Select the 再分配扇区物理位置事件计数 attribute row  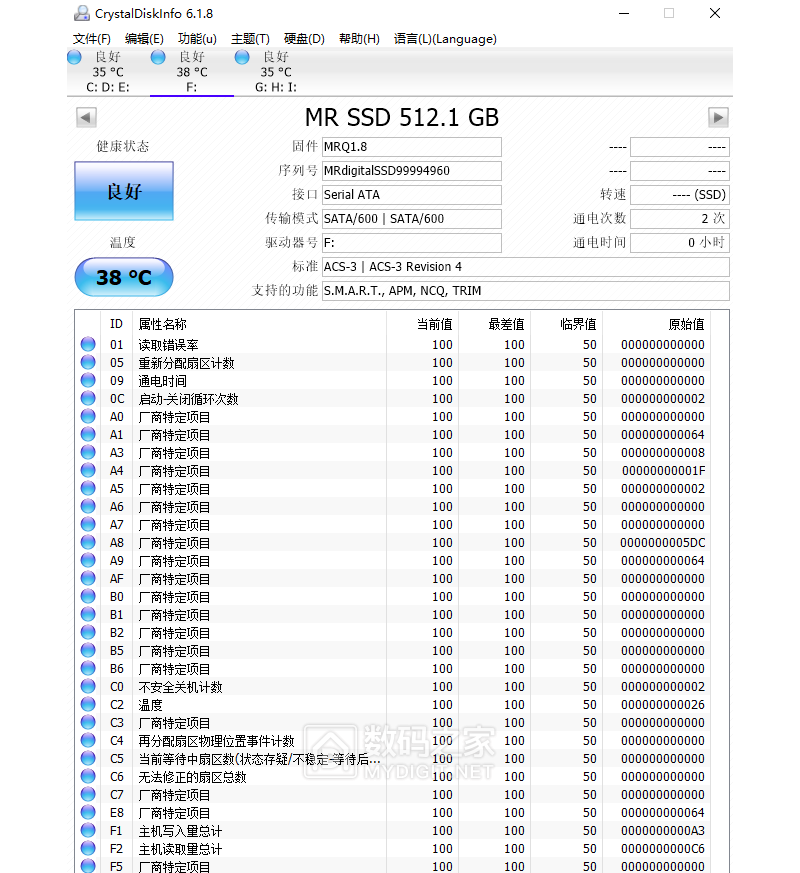tap(393, 740)
